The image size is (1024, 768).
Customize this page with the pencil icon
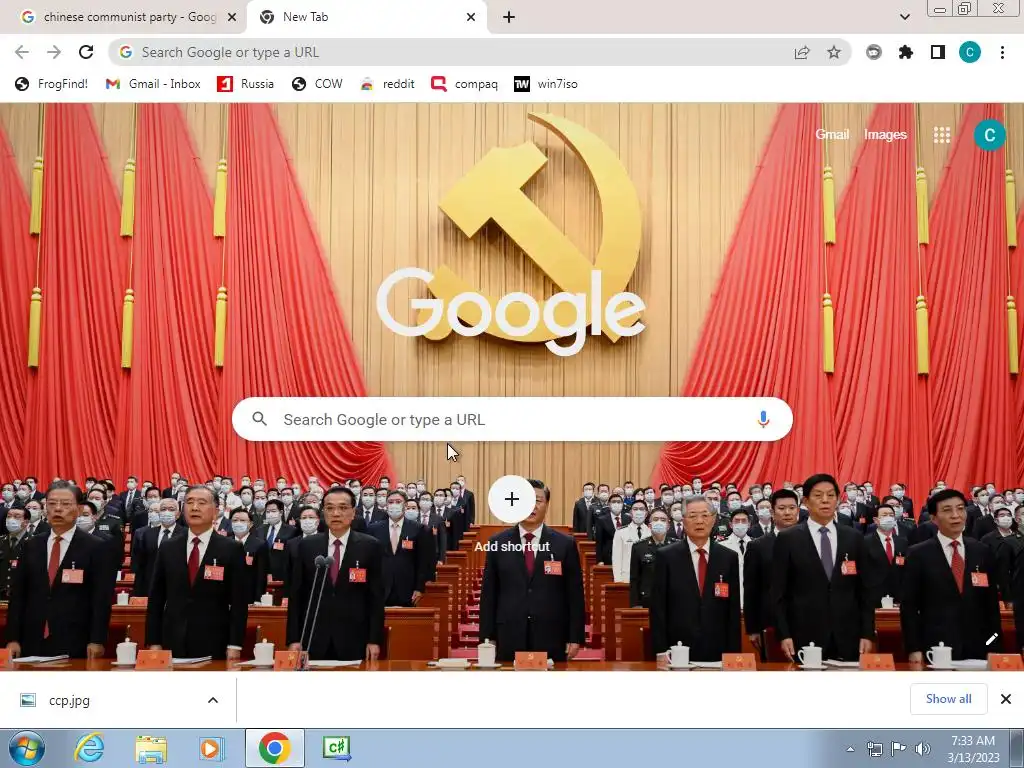pos(991,639)
